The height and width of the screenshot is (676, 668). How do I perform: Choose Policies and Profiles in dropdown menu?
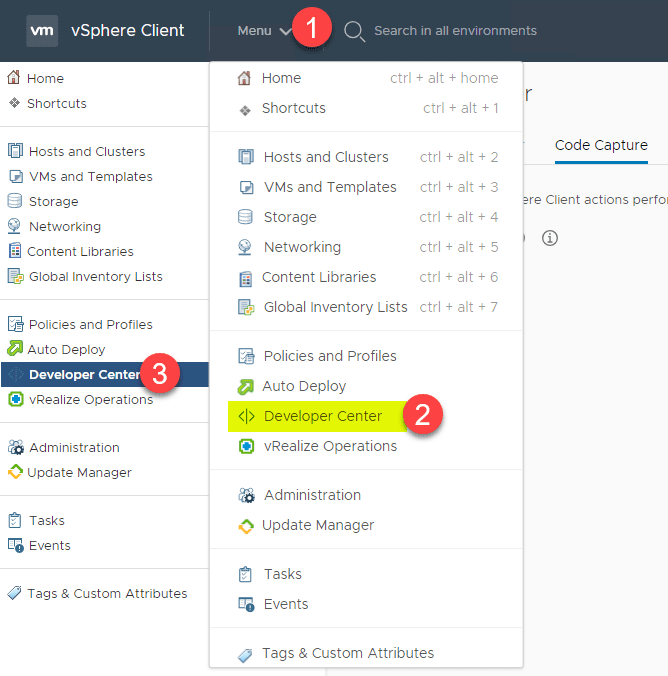point(367,356)
